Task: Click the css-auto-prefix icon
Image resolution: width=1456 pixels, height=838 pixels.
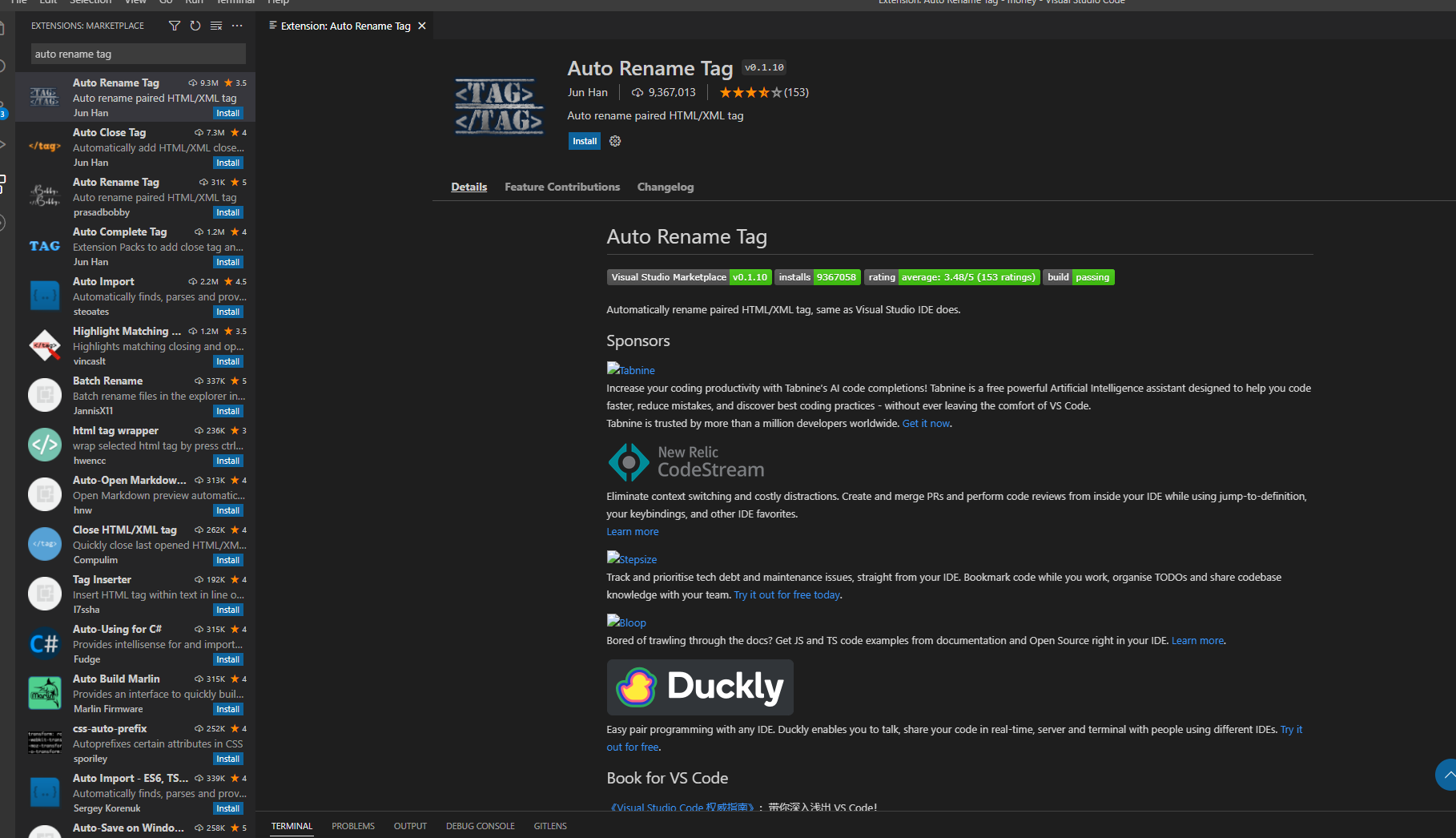Action: 45,743
